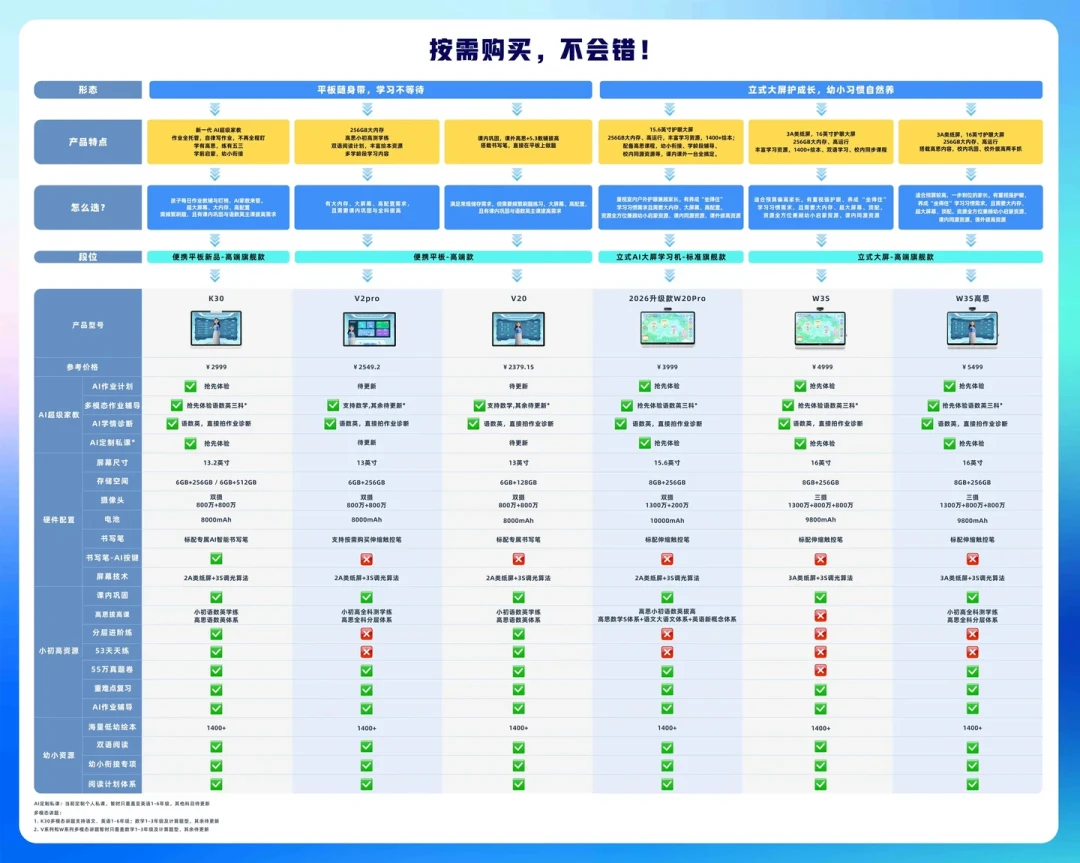Click V2pro green check in 55万真题卷 row
The image size is (1080, 863).
pos(366,671)
